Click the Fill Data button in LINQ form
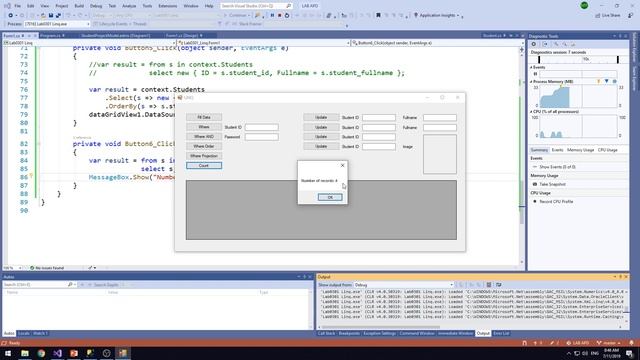 coord(204,117)
